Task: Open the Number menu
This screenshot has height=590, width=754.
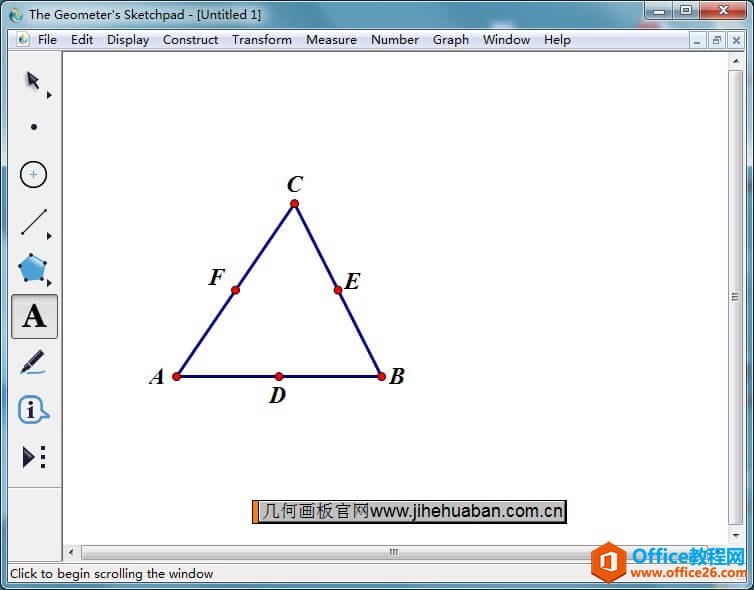Action: tap(395, 39)
